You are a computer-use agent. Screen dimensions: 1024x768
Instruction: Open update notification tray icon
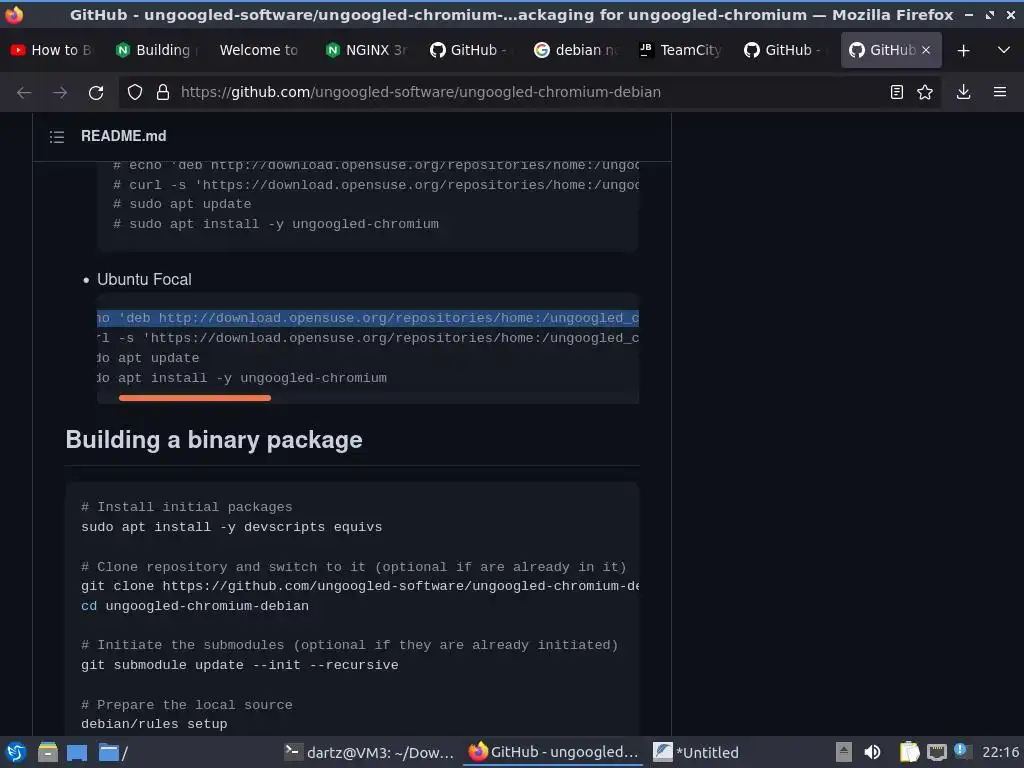961,751
